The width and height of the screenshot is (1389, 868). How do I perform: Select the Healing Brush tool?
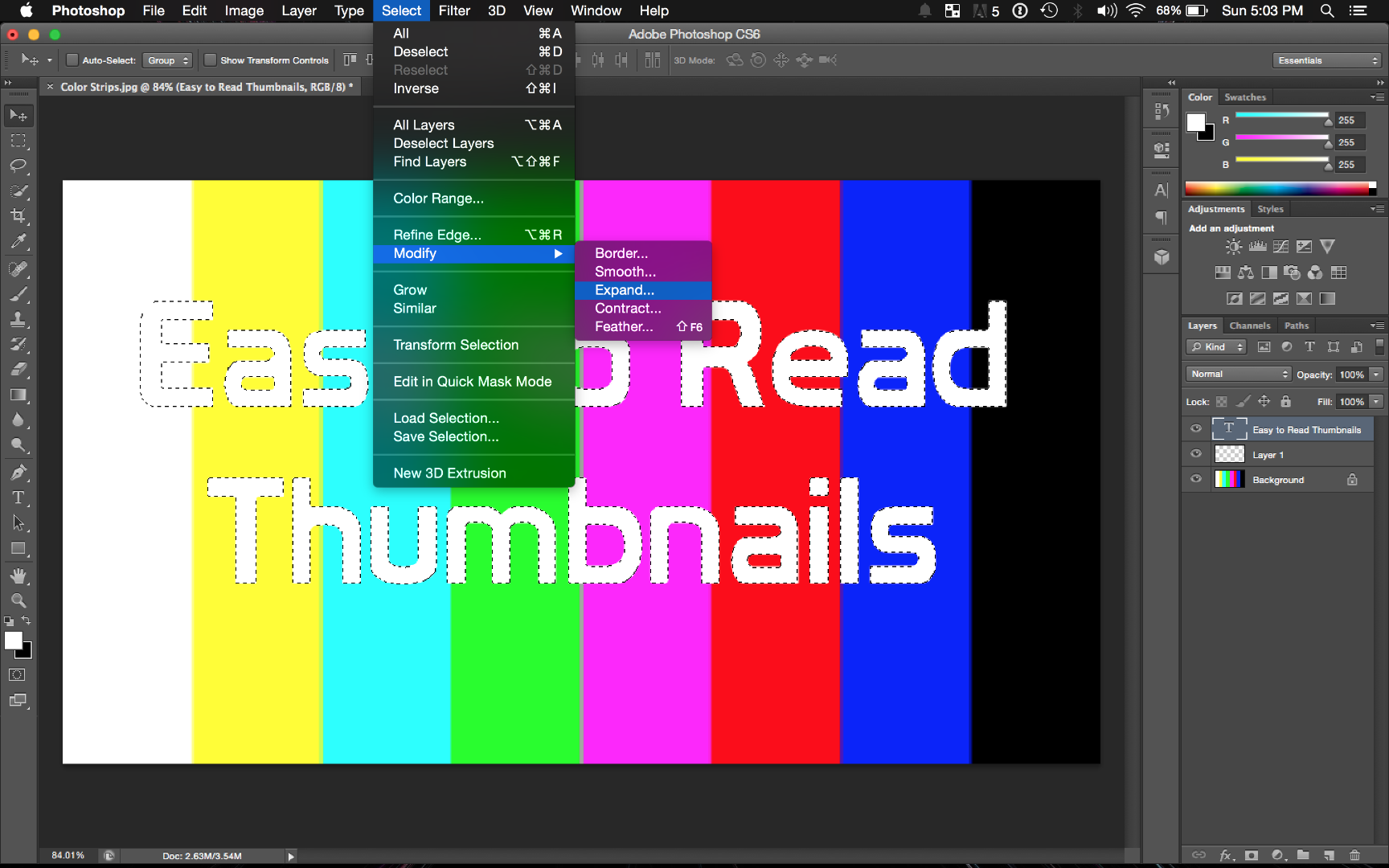click(18, 268)
